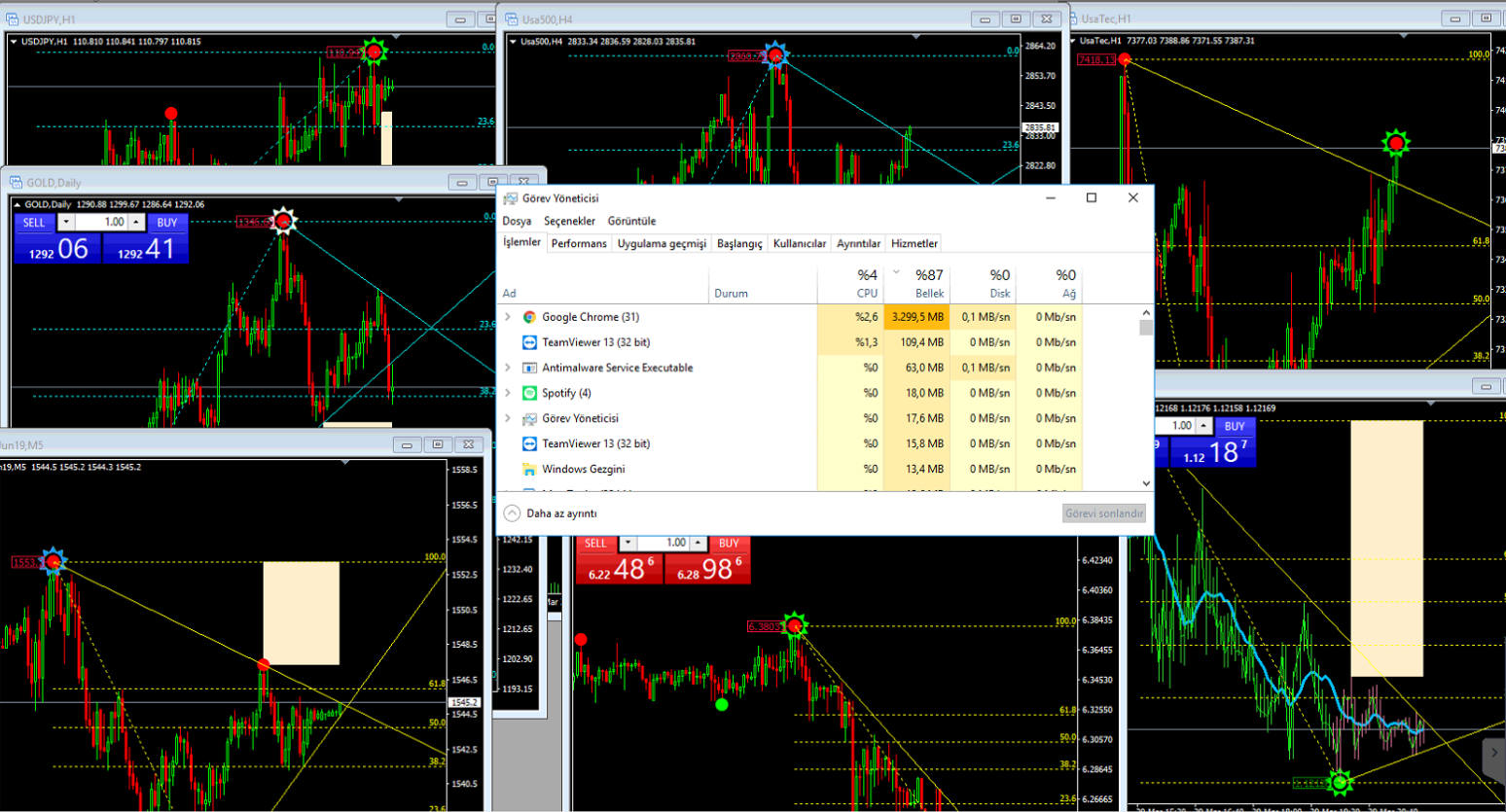Open the Hizmetler tab
Viewport: 1506px width, 812px height.
click(x=914, y=244)
